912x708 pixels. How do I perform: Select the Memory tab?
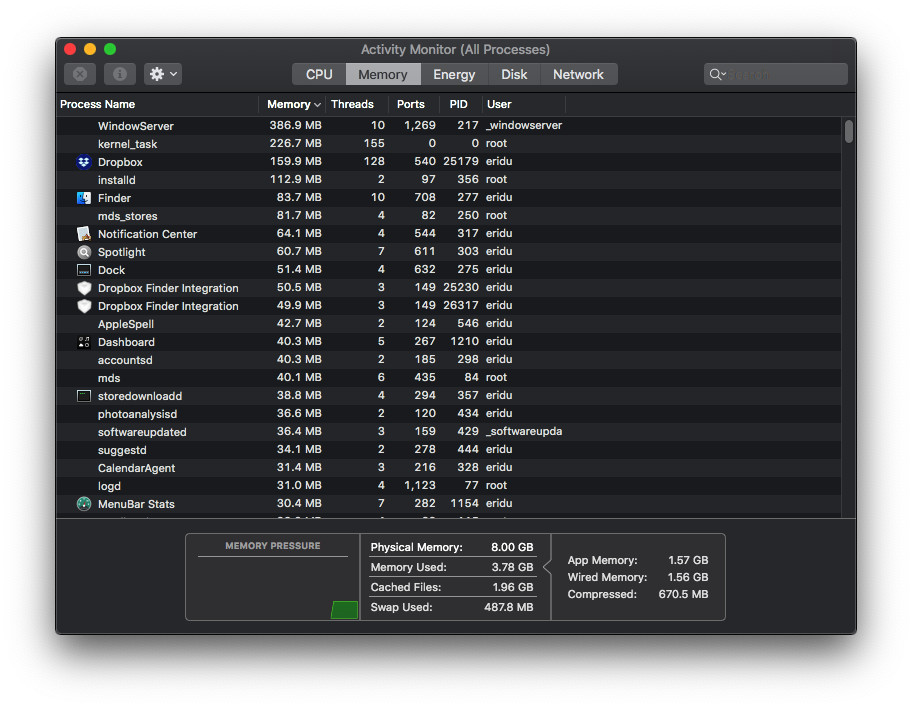(383, 74)
